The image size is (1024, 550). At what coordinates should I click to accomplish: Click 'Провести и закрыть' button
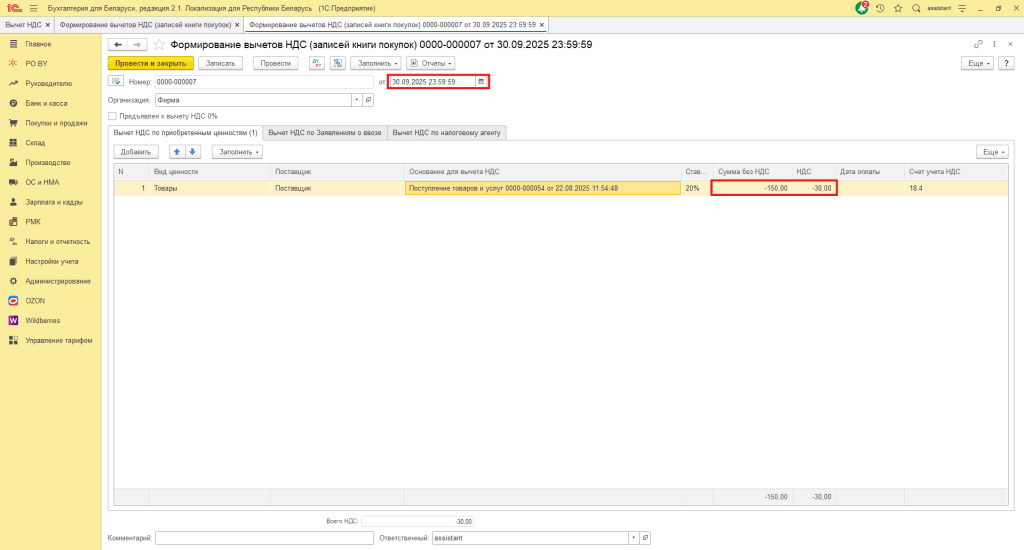pos(150,63)
